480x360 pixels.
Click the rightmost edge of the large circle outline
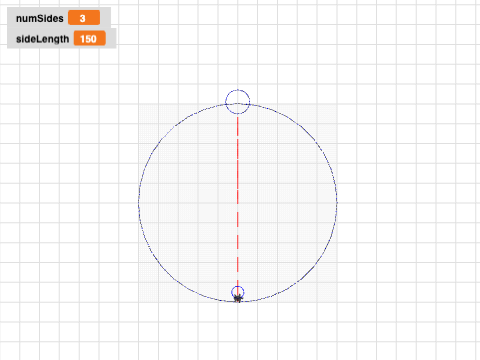pos(337,203)
